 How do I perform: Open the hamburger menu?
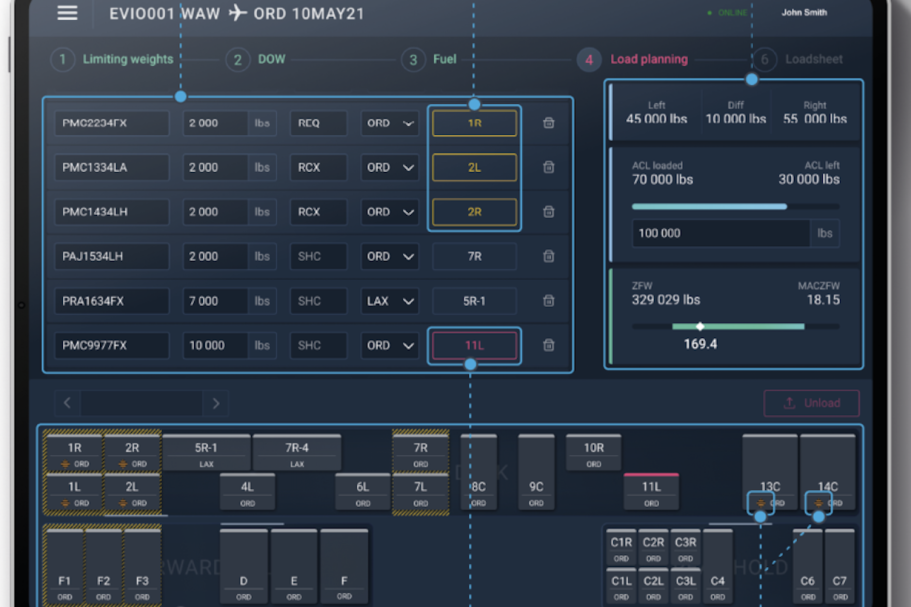click(x=67, y=14)
